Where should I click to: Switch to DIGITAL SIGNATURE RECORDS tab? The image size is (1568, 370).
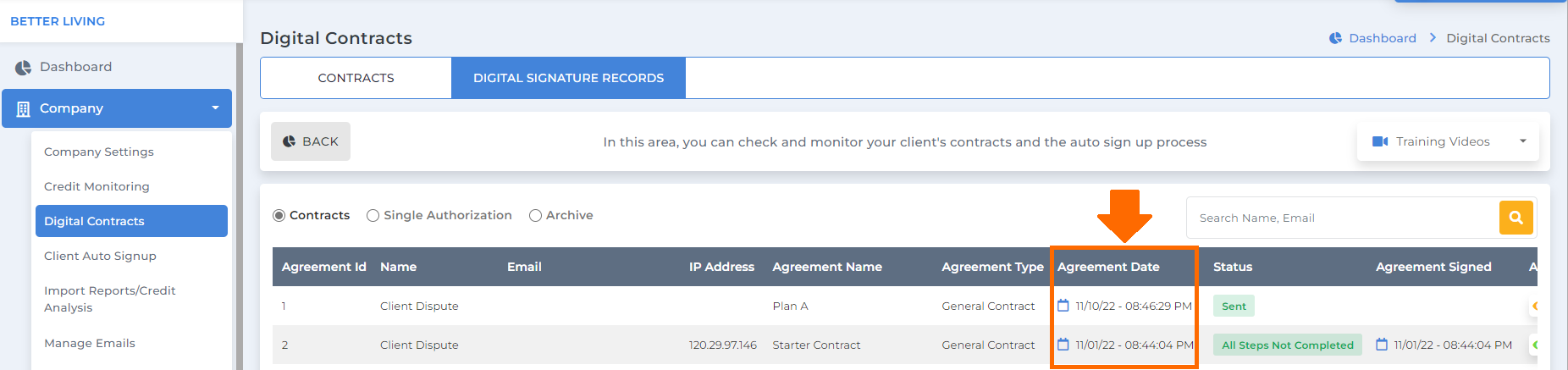[568, 78]
